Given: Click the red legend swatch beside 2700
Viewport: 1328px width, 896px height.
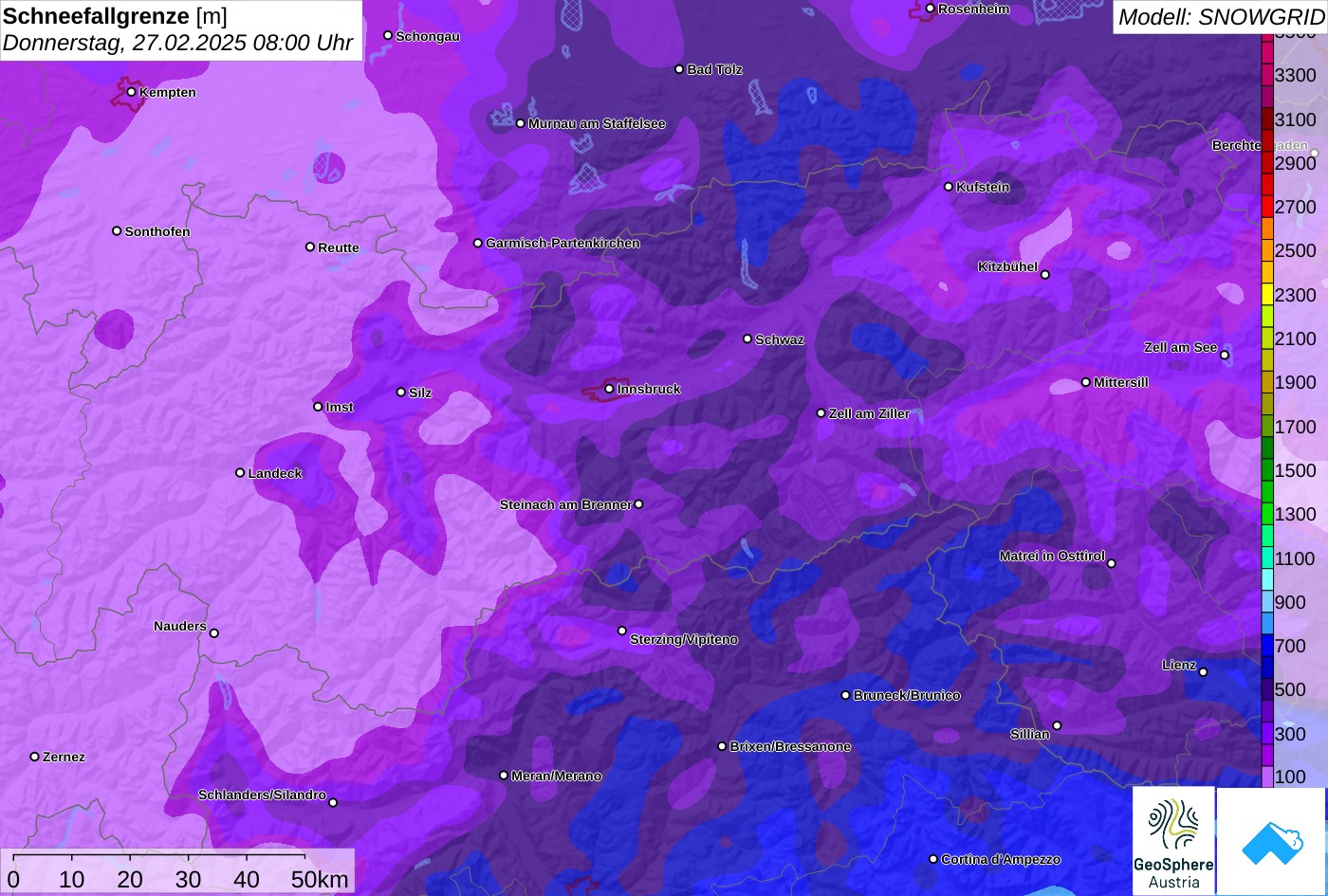Looking at the screenshot, I should (1267, 207).
